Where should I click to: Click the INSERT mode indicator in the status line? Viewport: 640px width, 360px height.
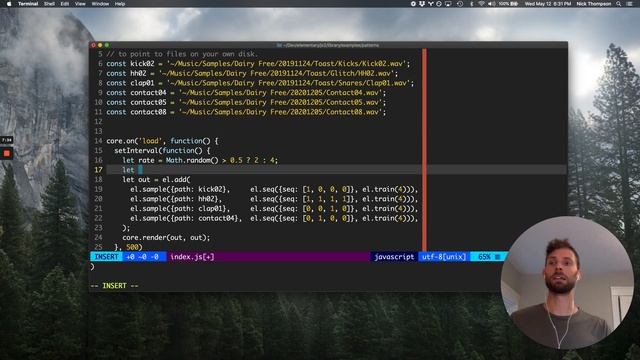point(107,257)
